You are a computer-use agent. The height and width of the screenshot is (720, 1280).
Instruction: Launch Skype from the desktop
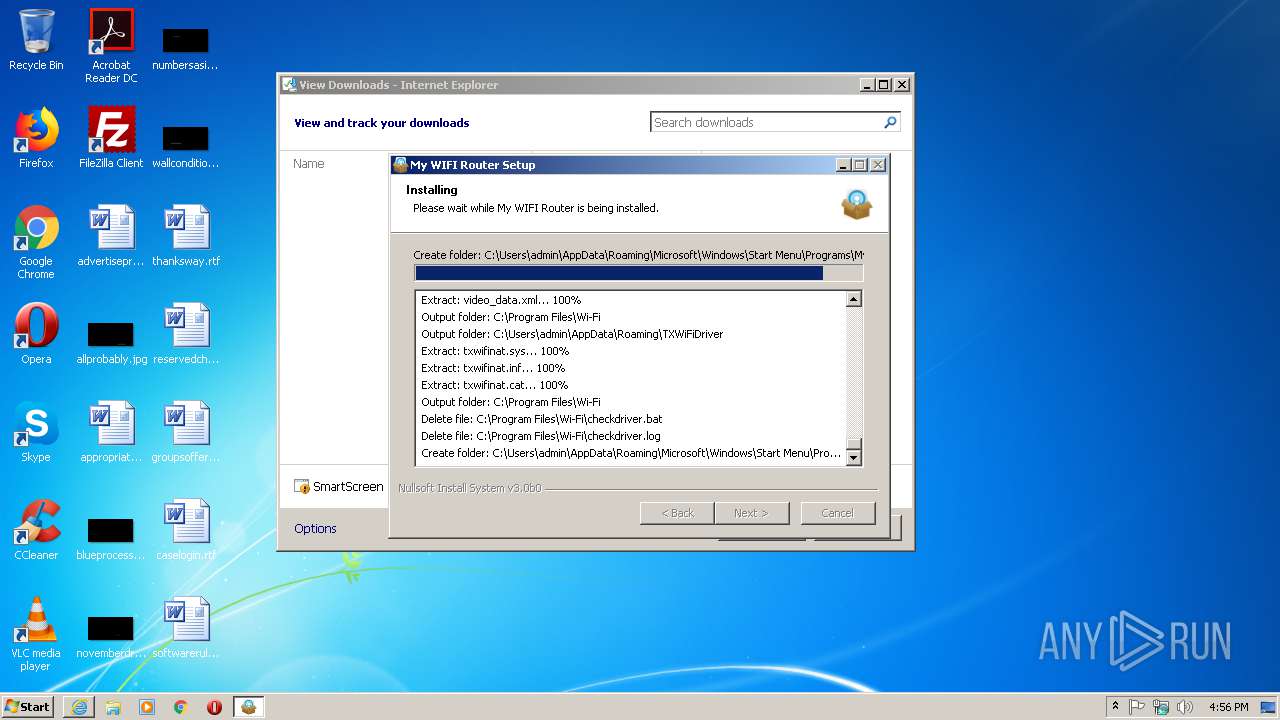coord(36,432)
